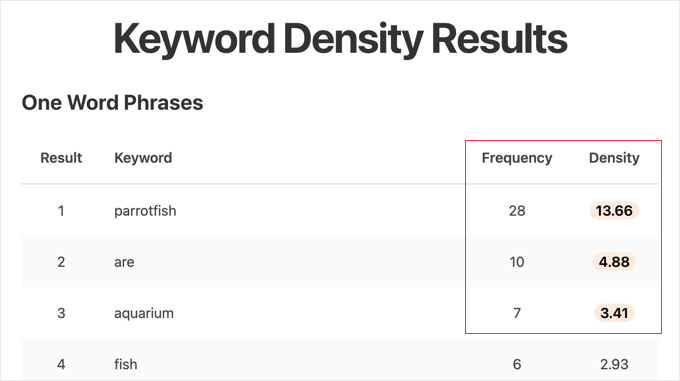Select the aquarium keyword cell

point(144,313)
